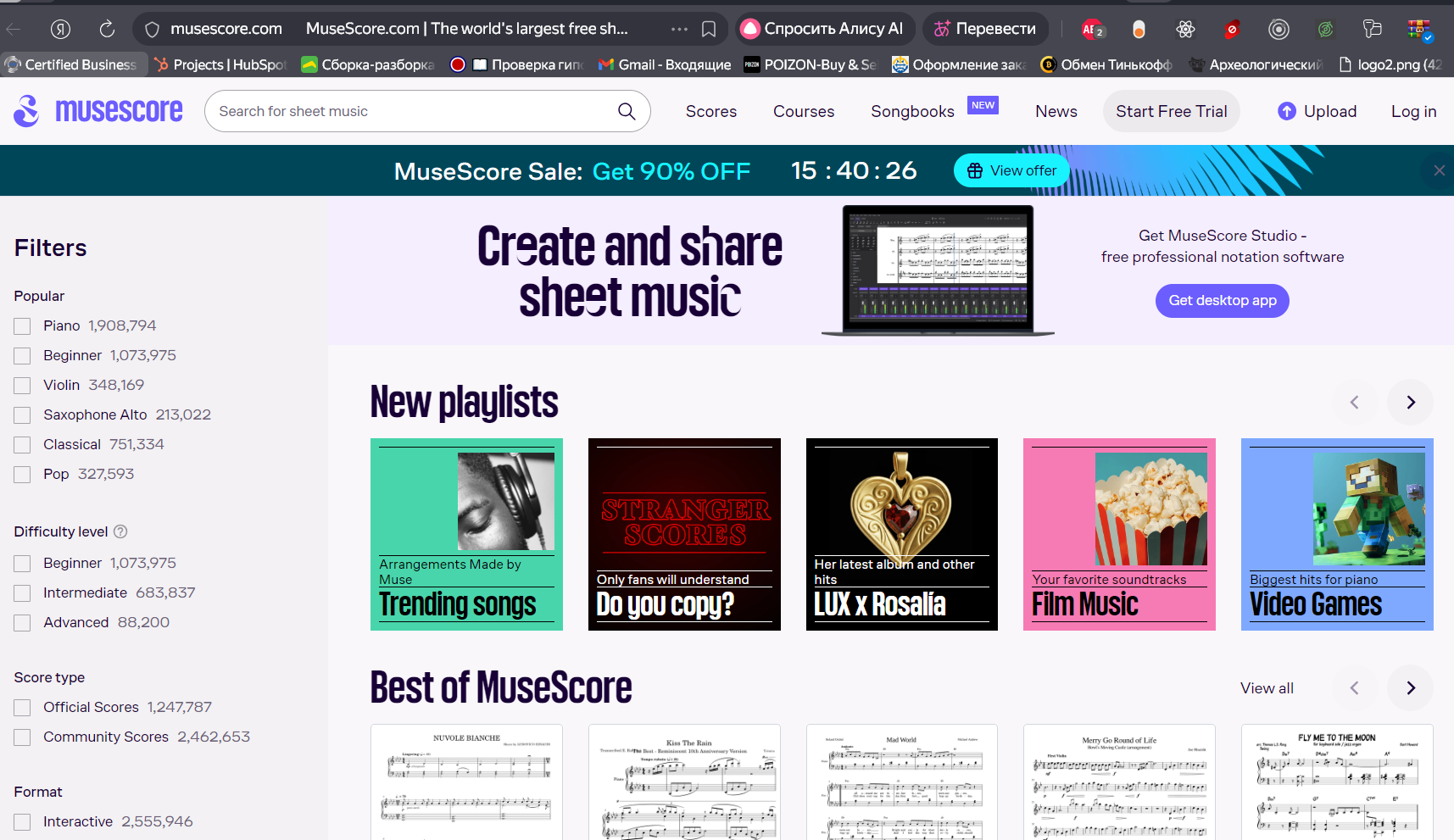Open View all for Best of MuseScore
Image resolution: width=1454 pixels, height=840 pixels.
coord(1267,688)
